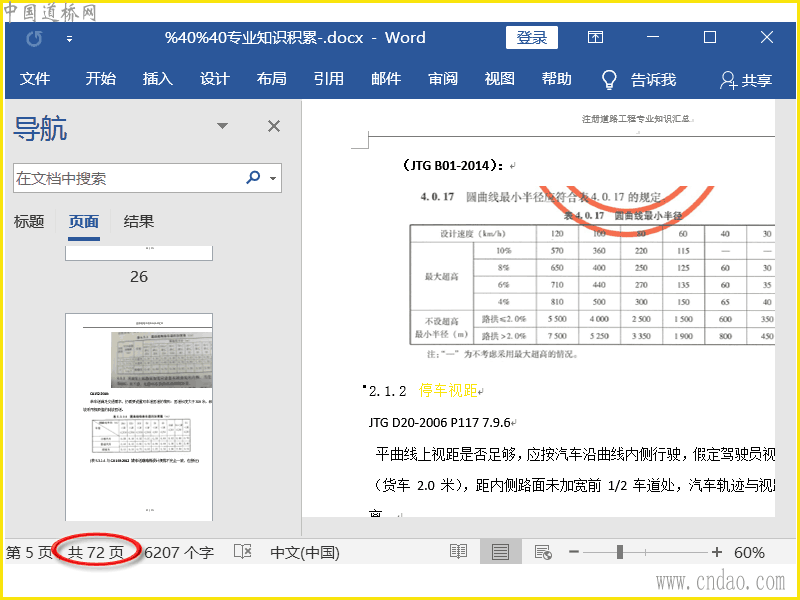Switch to the 标题 navigation tab
The image size is (800, 600).
(29, 221)
